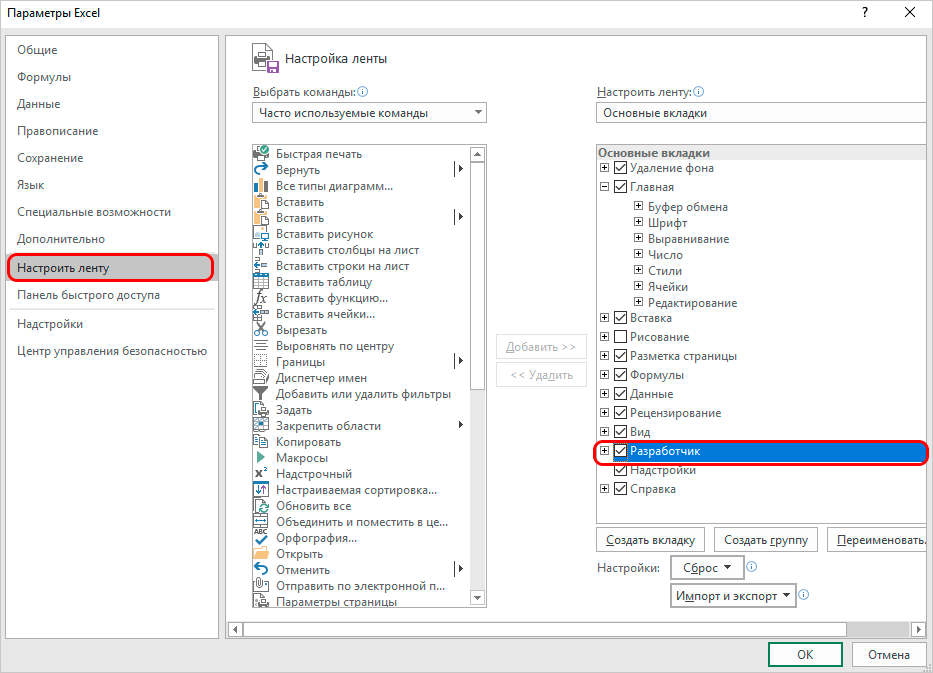The height and width of the screenshot is (673, 933).
Task: Open the Импорт и экспорт dropdown
Action: coord(733,596)
